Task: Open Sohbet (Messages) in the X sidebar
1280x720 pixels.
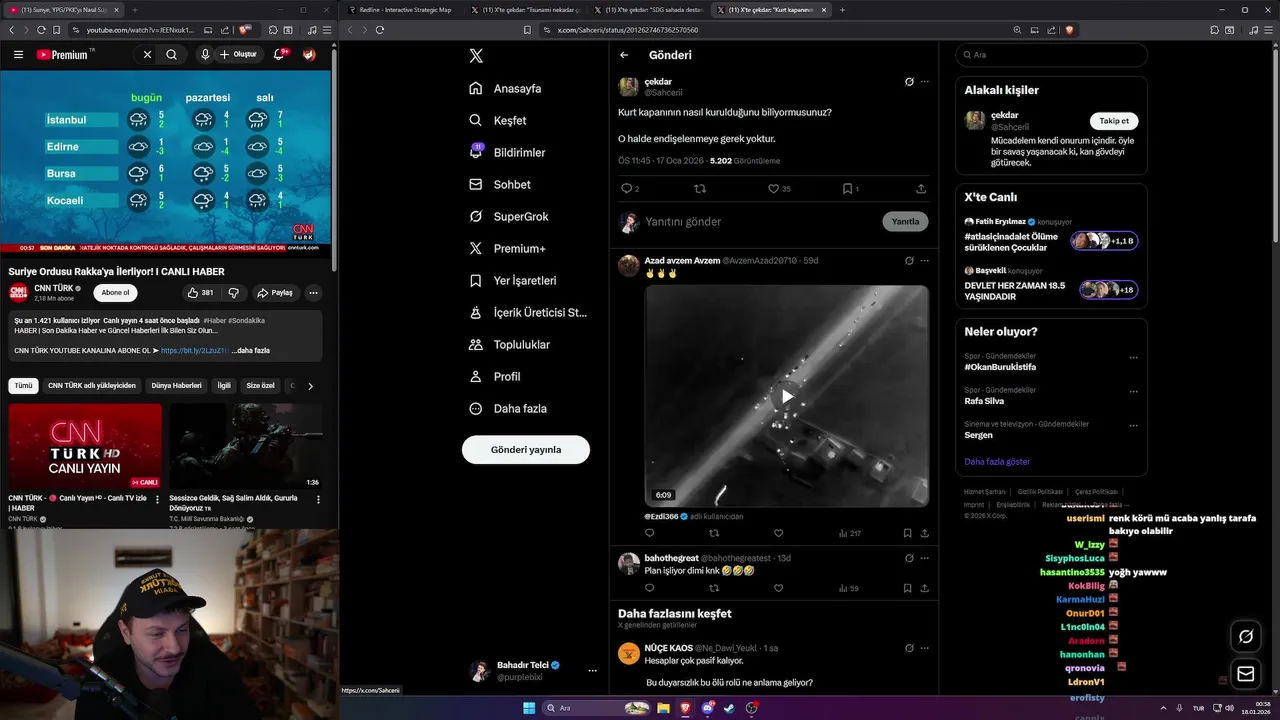Action: click(x=499, y=184)
